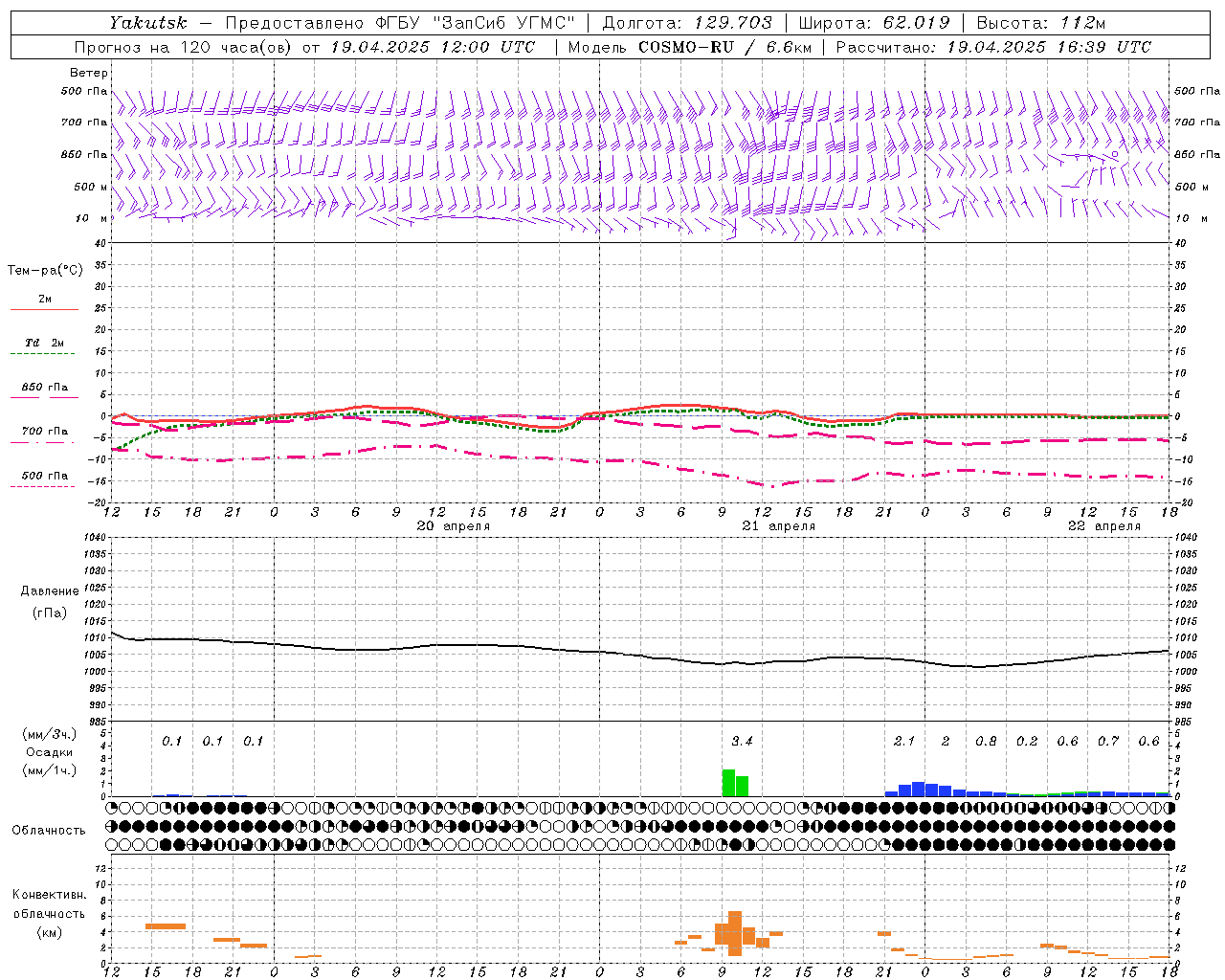Screen dimensions: 1225x980
Task: Click the dashed line under 500 гПа legend
Action: [42, 486]
